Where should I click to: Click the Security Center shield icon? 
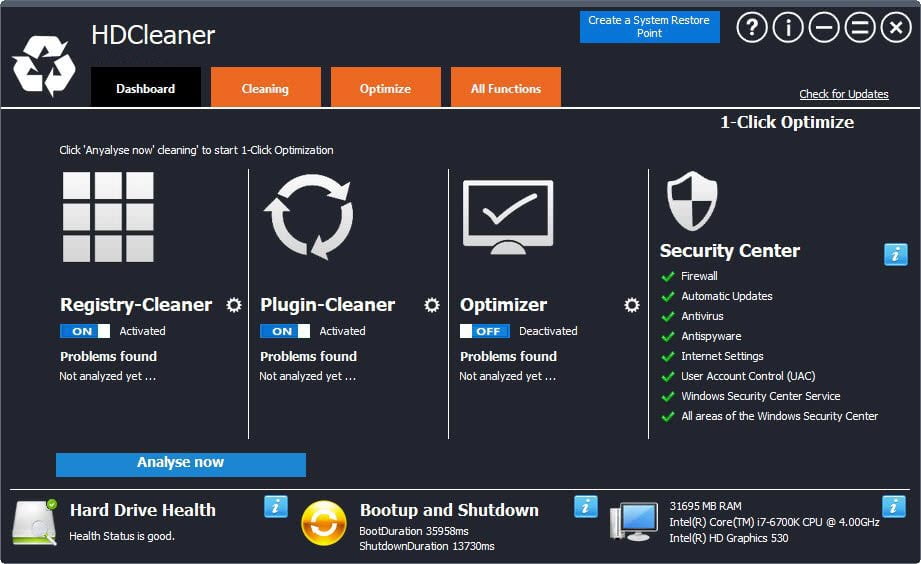click(692, 200)
